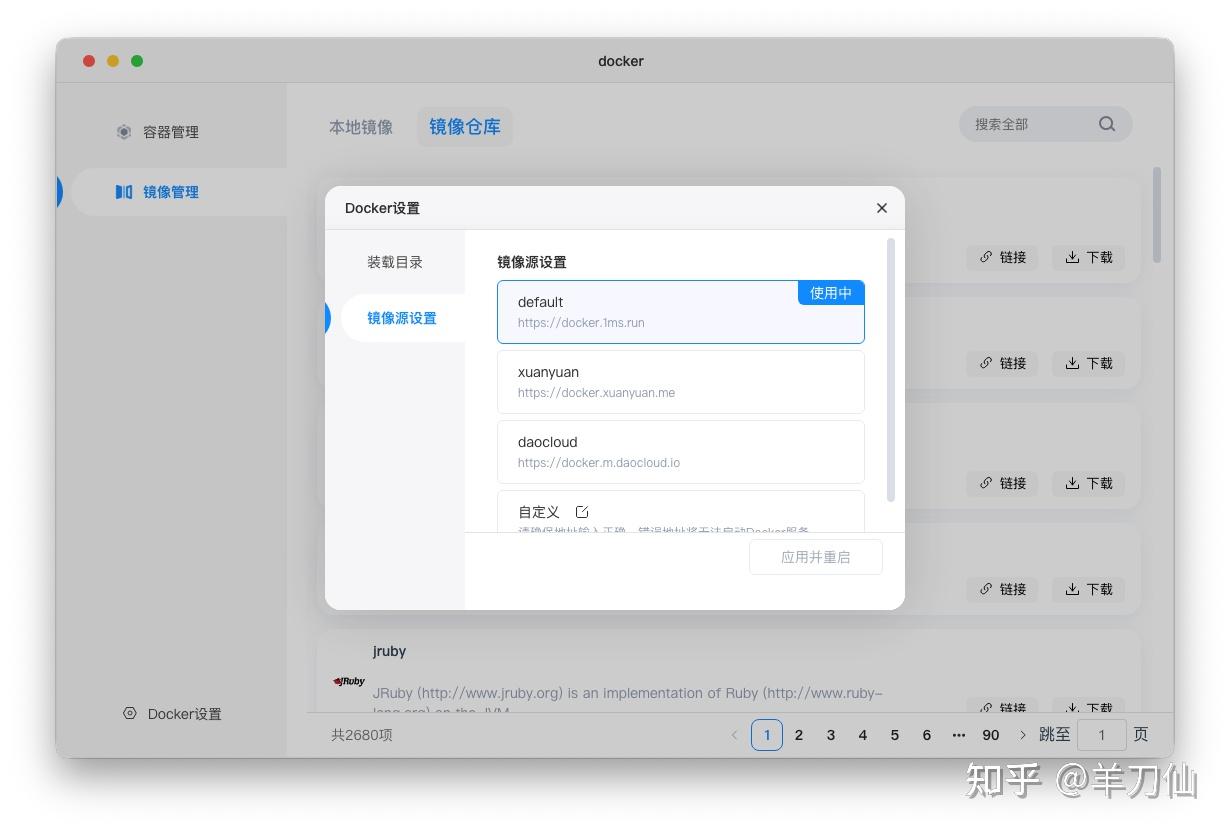
Task: Click https://docker.1ms.run URL text
Action: [581, 323]
